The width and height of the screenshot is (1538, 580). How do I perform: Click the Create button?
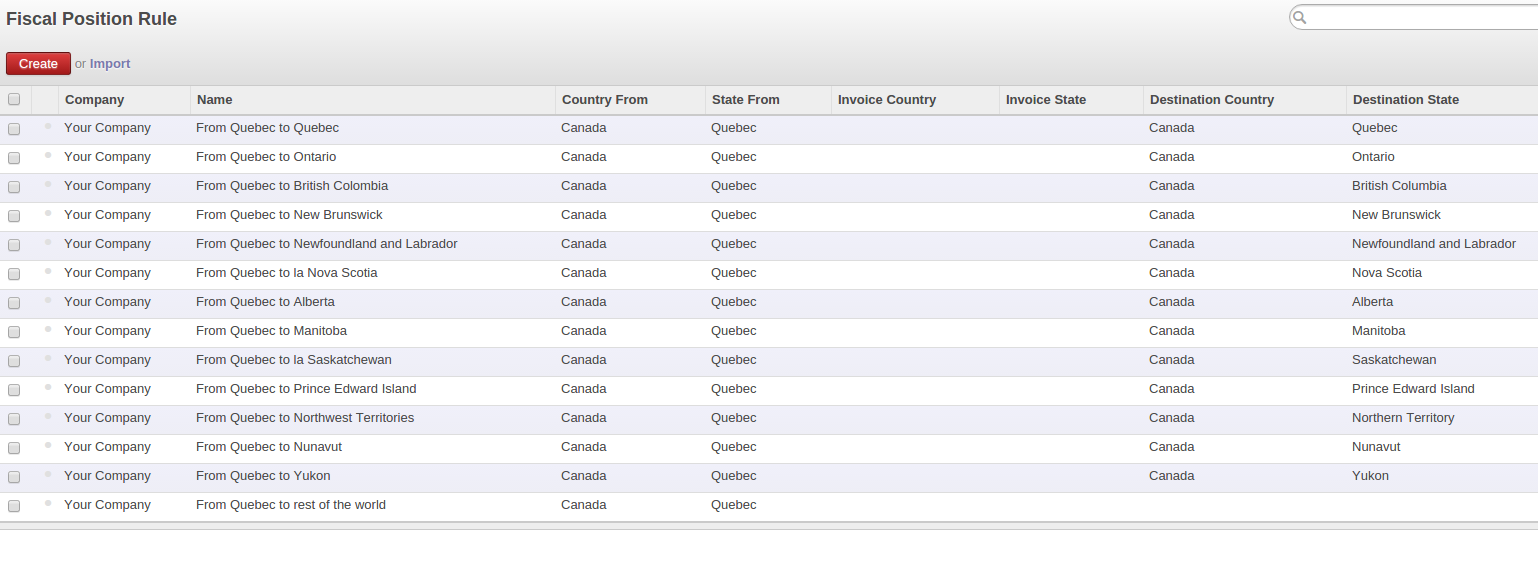[x=38, y=63]
